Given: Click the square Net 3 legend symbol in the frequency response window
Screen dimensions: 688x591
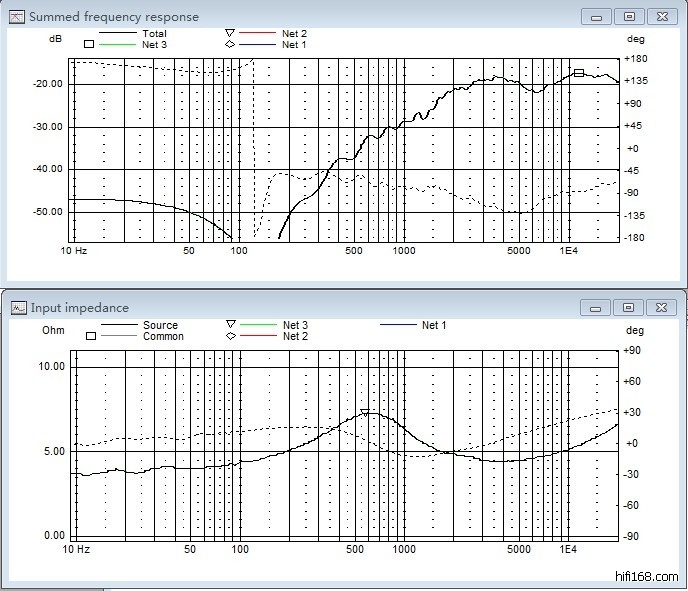Looking at the screenshot, I should point(89,45).
